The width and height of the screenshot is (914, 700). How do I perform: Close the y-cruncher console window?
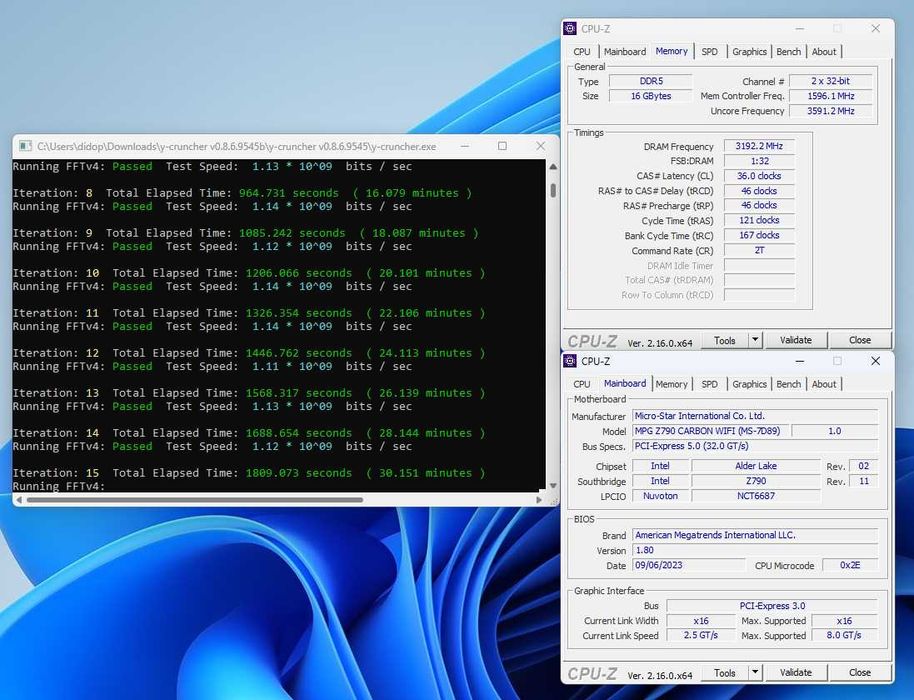coord(540,146)
